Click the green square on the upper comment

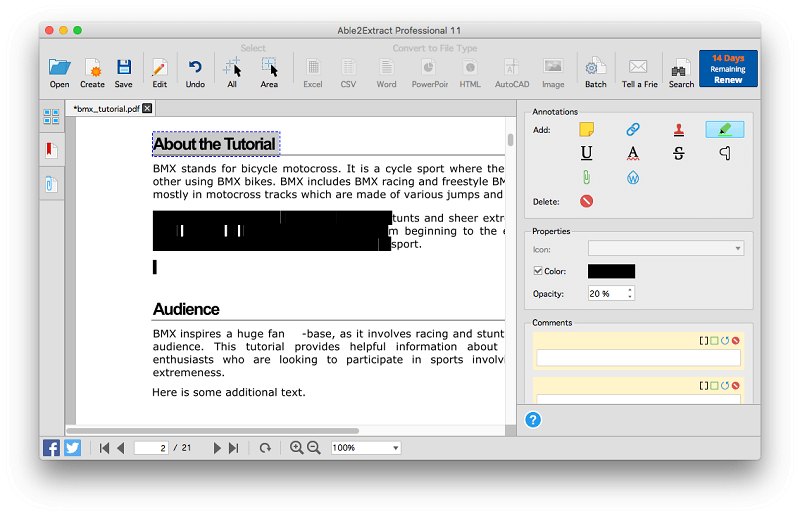(x=714, y=340)
